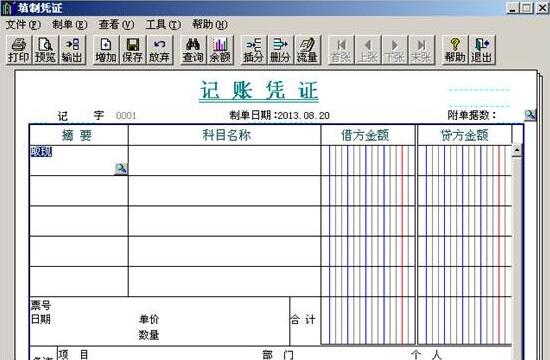Click the 记 字 voucher type label
This screenshot has height=360, width=550.
pyautogui.click(x=81, y=115)
